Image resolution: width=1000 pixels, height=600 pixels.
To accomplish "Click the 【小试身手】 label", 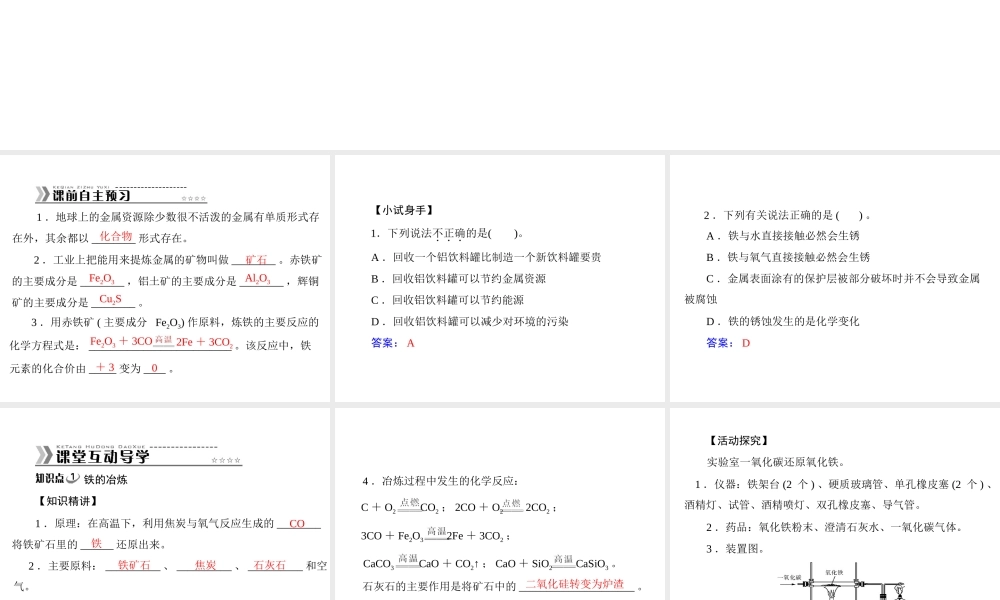I will 404,210.
